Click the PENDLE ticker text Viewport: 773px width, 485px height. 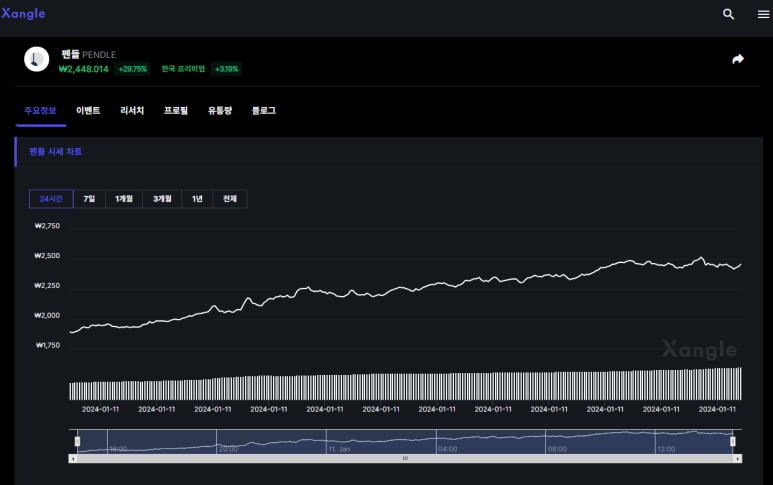point(99,55)
